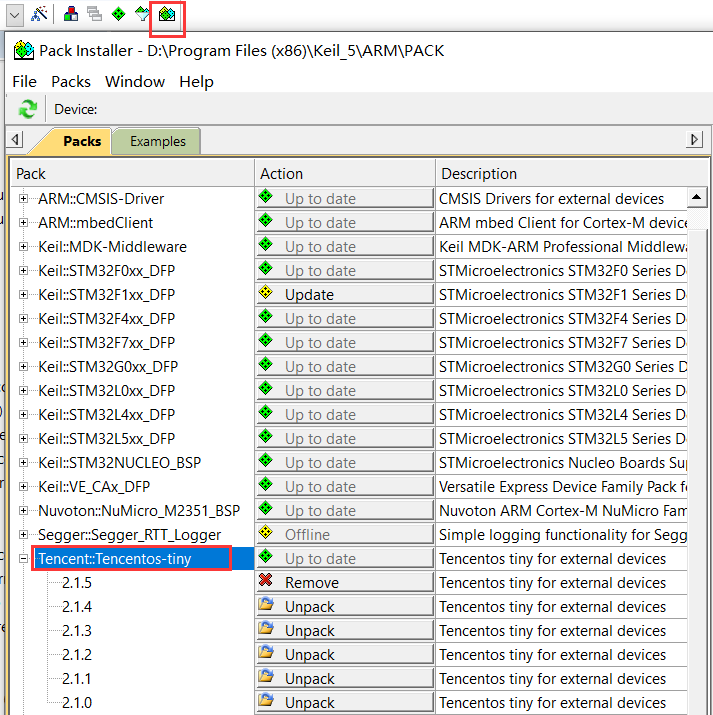Image resolution: width=713 pixels, height=715 pixels.
Task: Click green diamond icon for STM32L5xx_DFP
Action: click(265, 436)
